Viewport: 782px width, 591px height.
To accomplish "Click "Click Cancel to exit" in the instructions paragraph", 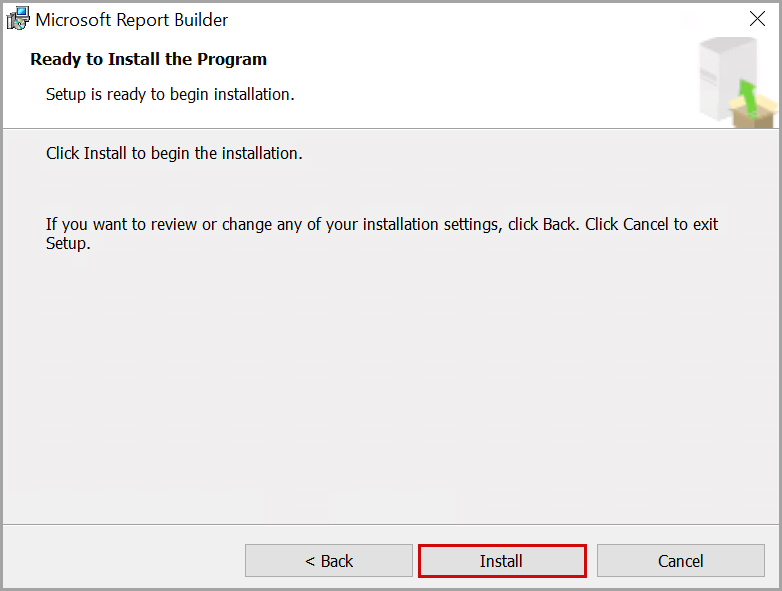I will click(x=651, y=225).
